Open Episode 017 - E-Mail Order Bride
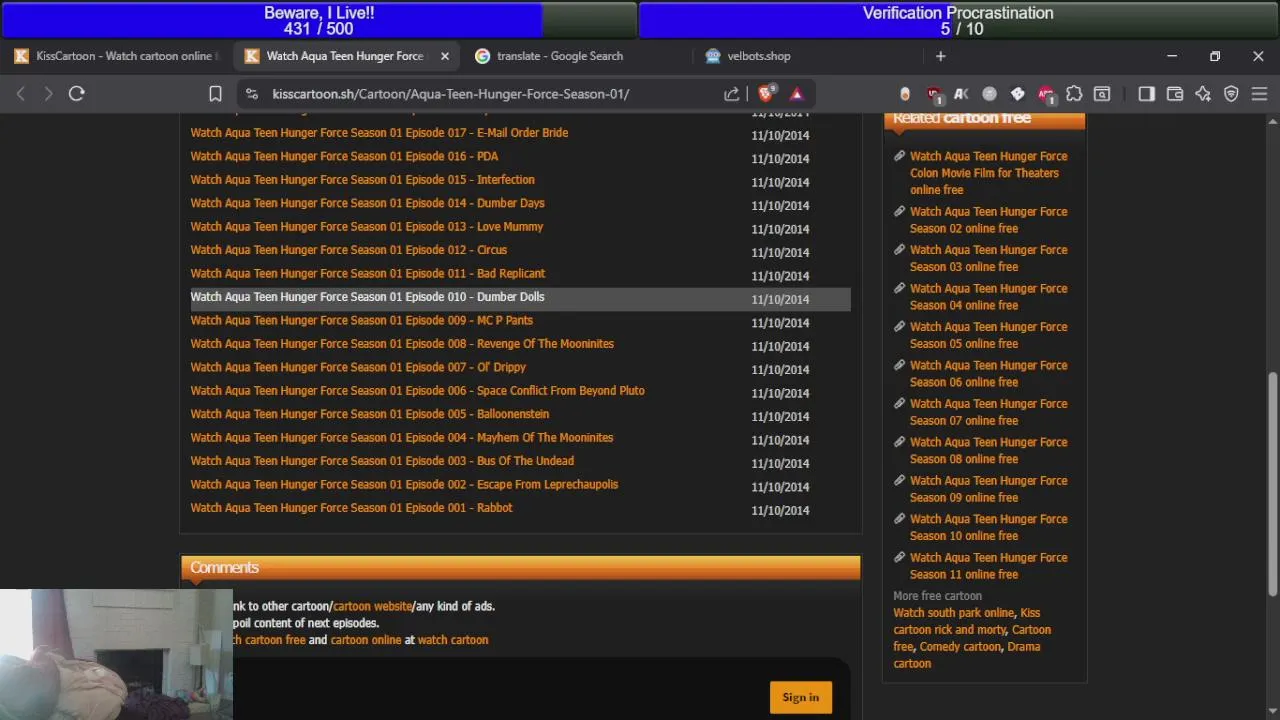This screenshot has width=1280, height=720. [x=379, y=133]
